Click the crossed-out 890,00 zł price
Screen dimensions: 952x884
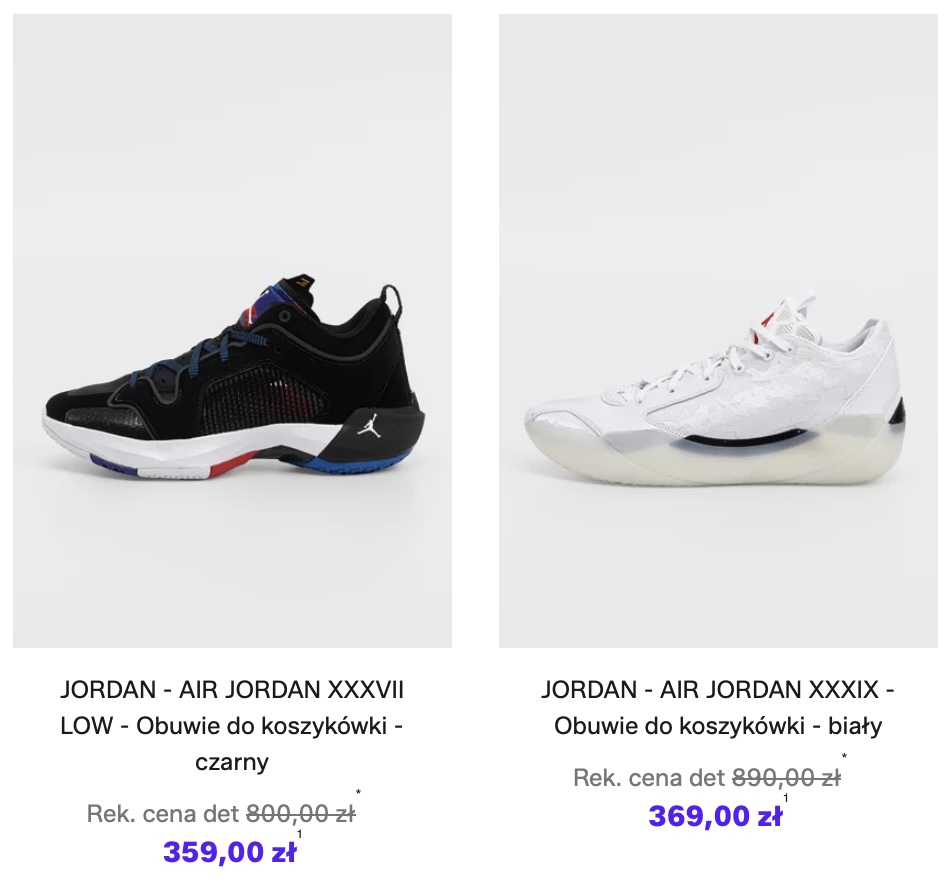[x=787, y=778]
